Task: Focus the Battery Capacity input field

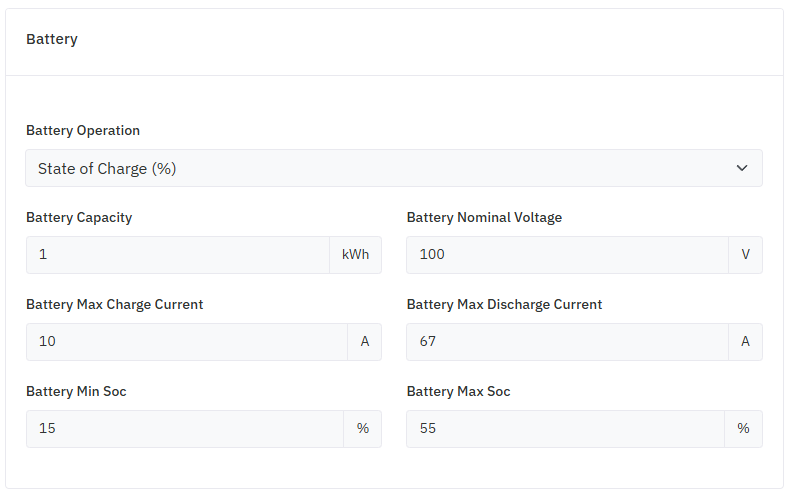Action: (x=178, y=255)
